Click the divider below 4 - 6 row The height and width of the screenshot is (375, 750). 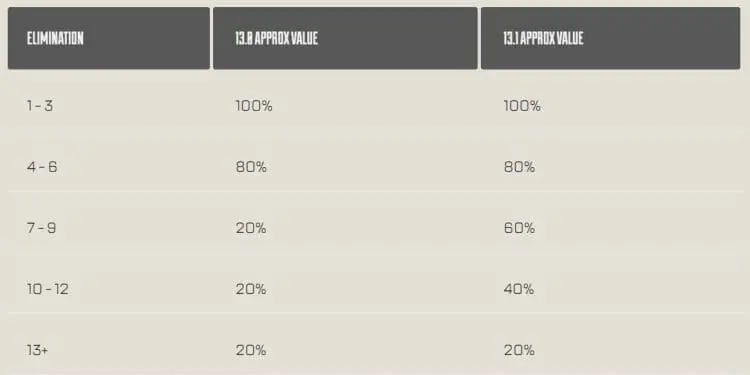[x=375, y=190]
